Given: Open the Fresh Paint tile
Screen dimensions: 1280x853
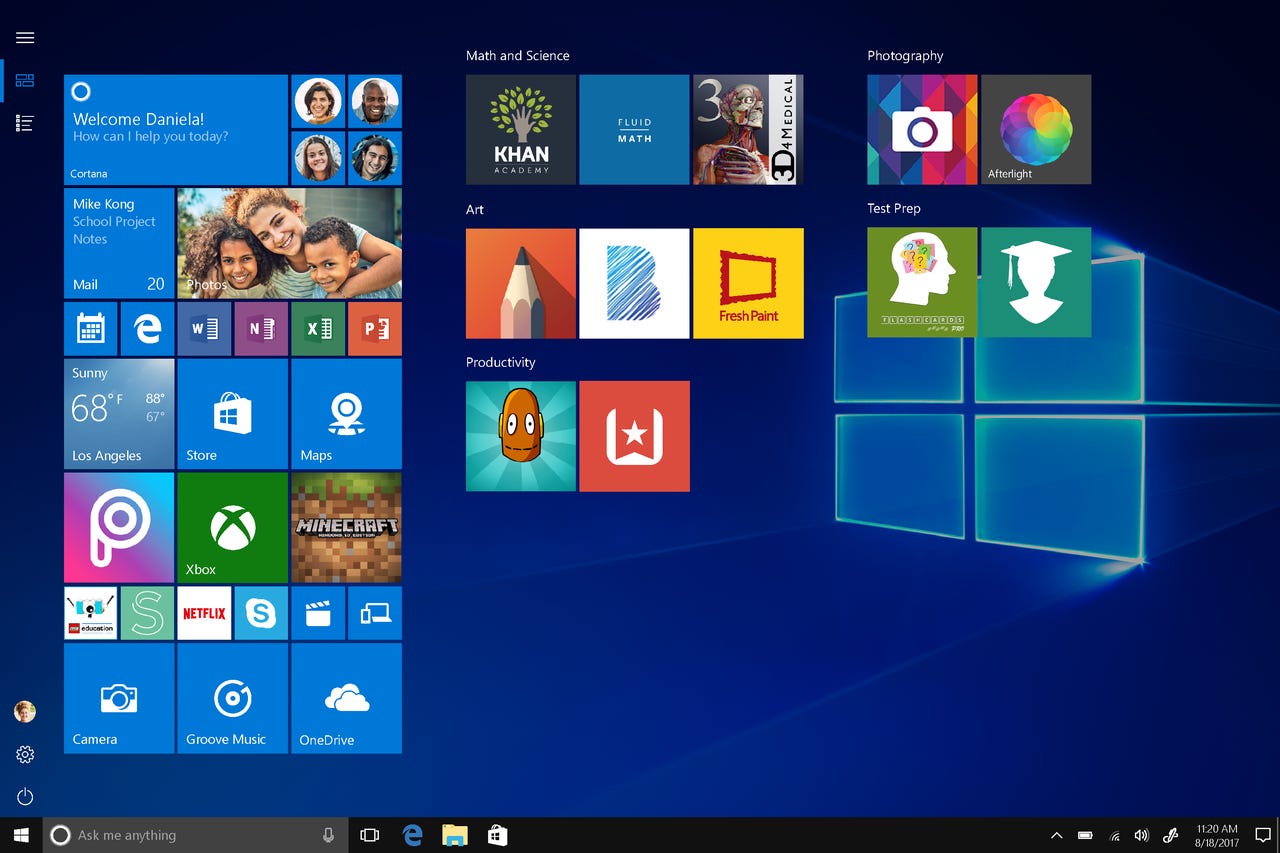Looking at the screenshot, I should pyautogui.click(x=748, y=283).
